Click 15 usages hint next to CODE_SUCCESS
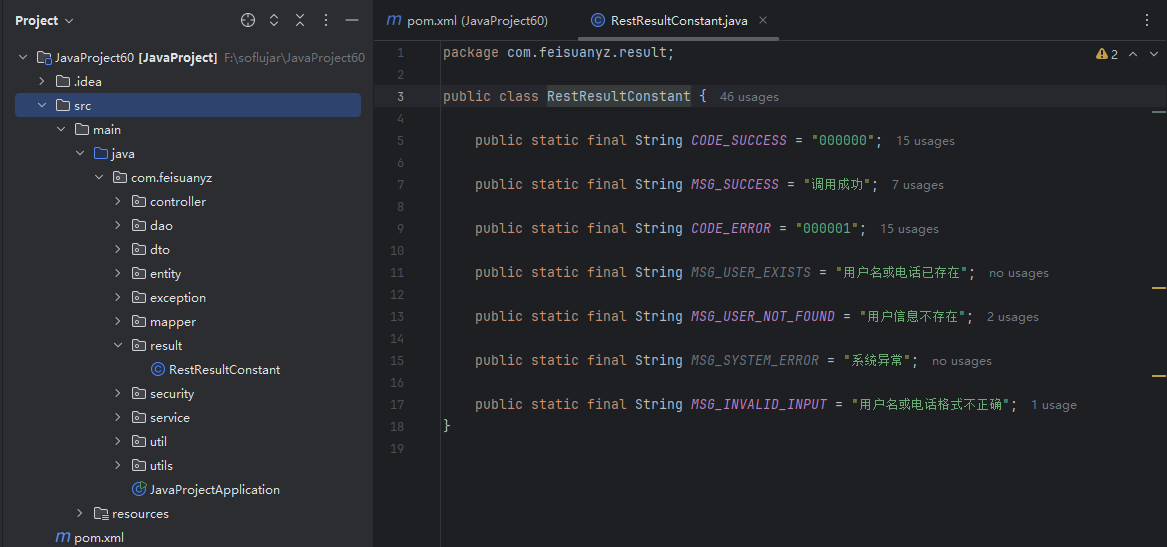 coord(925,141)
